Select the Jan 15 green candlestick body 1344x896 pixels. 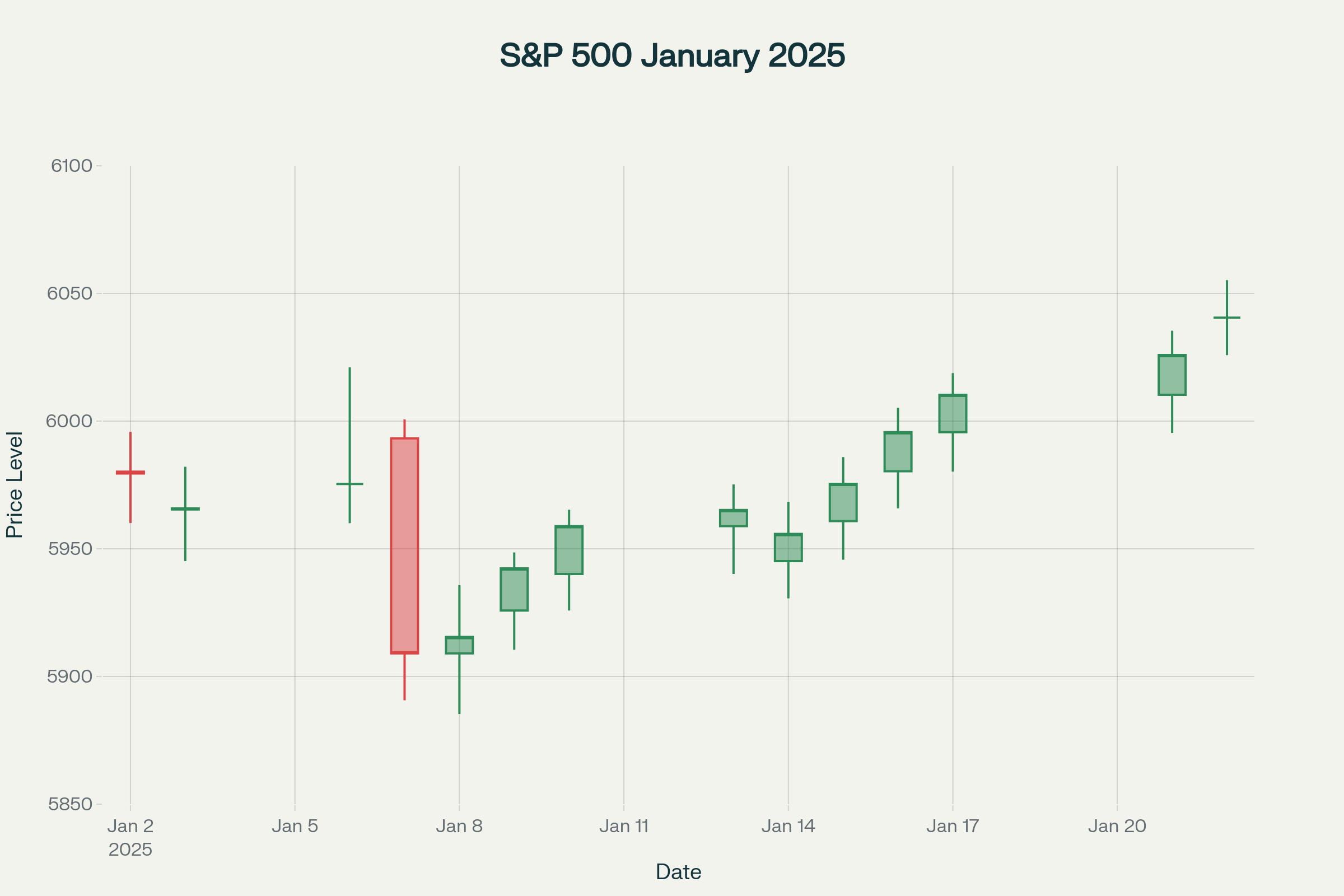click(x=843, y=502)
